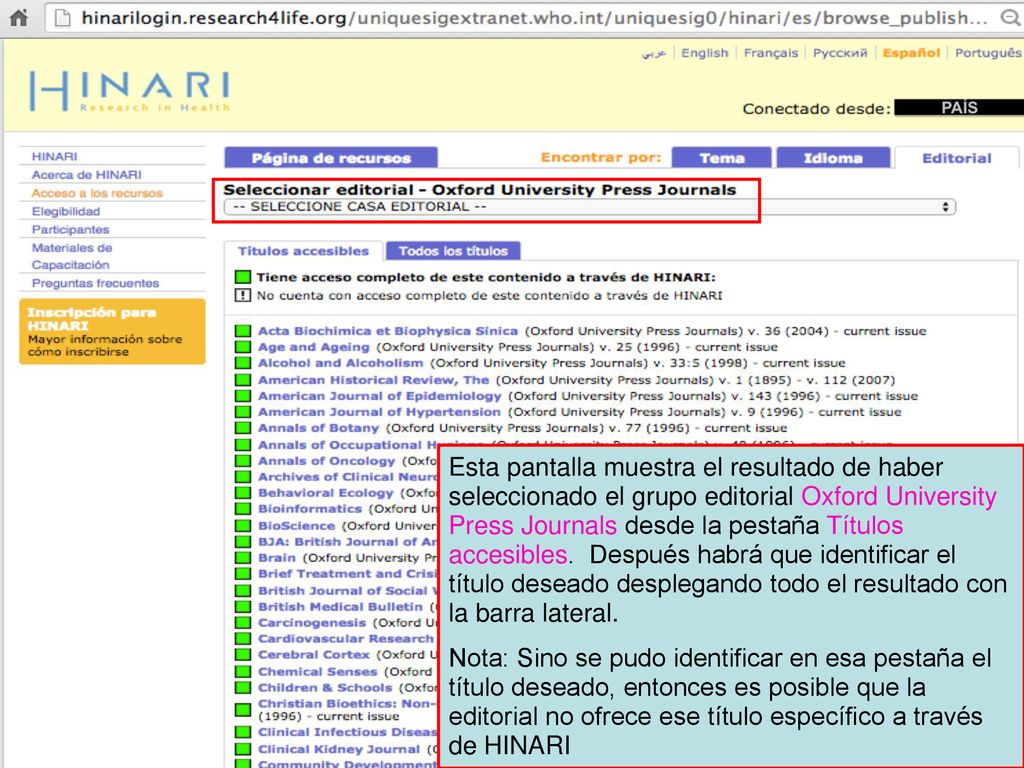
Task: Click green access square beside Acta Biochimica
Action: pos(243,331)
